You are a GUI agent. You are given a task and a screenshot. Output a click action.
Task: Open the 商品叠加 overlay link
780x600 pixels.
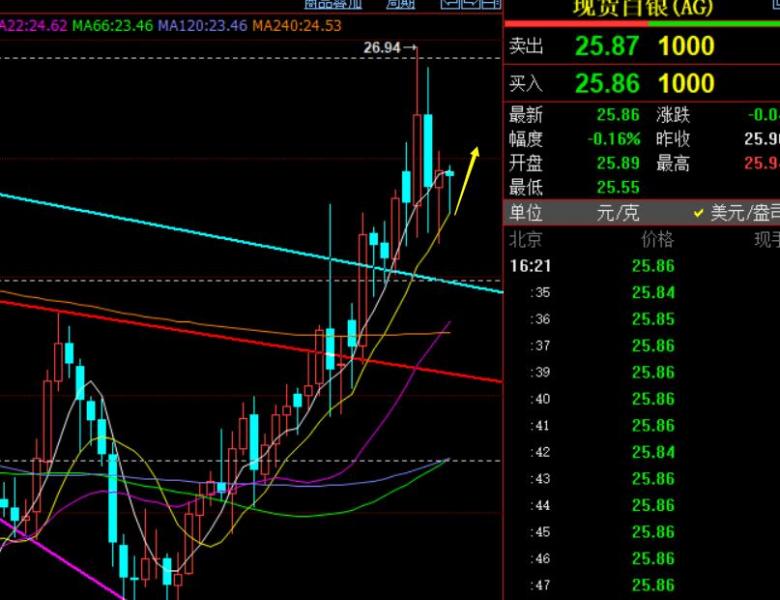(333, 4)
